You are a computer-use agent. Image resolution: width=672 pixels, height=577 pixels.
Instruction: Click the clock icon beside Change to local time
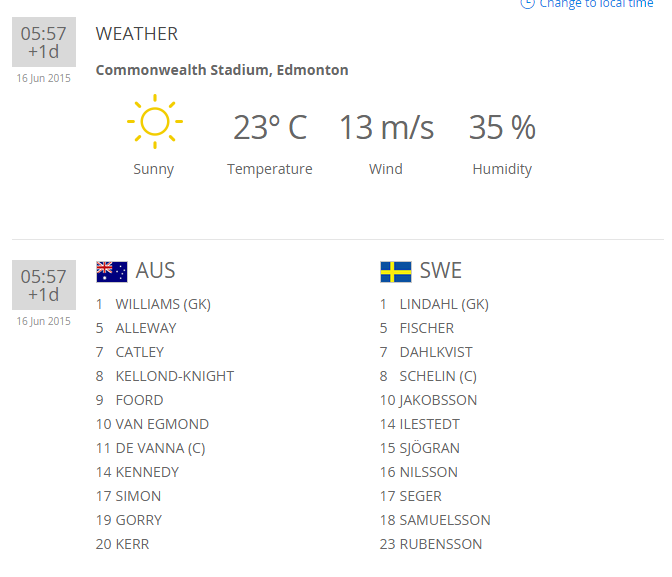click(x=528, y=4)
